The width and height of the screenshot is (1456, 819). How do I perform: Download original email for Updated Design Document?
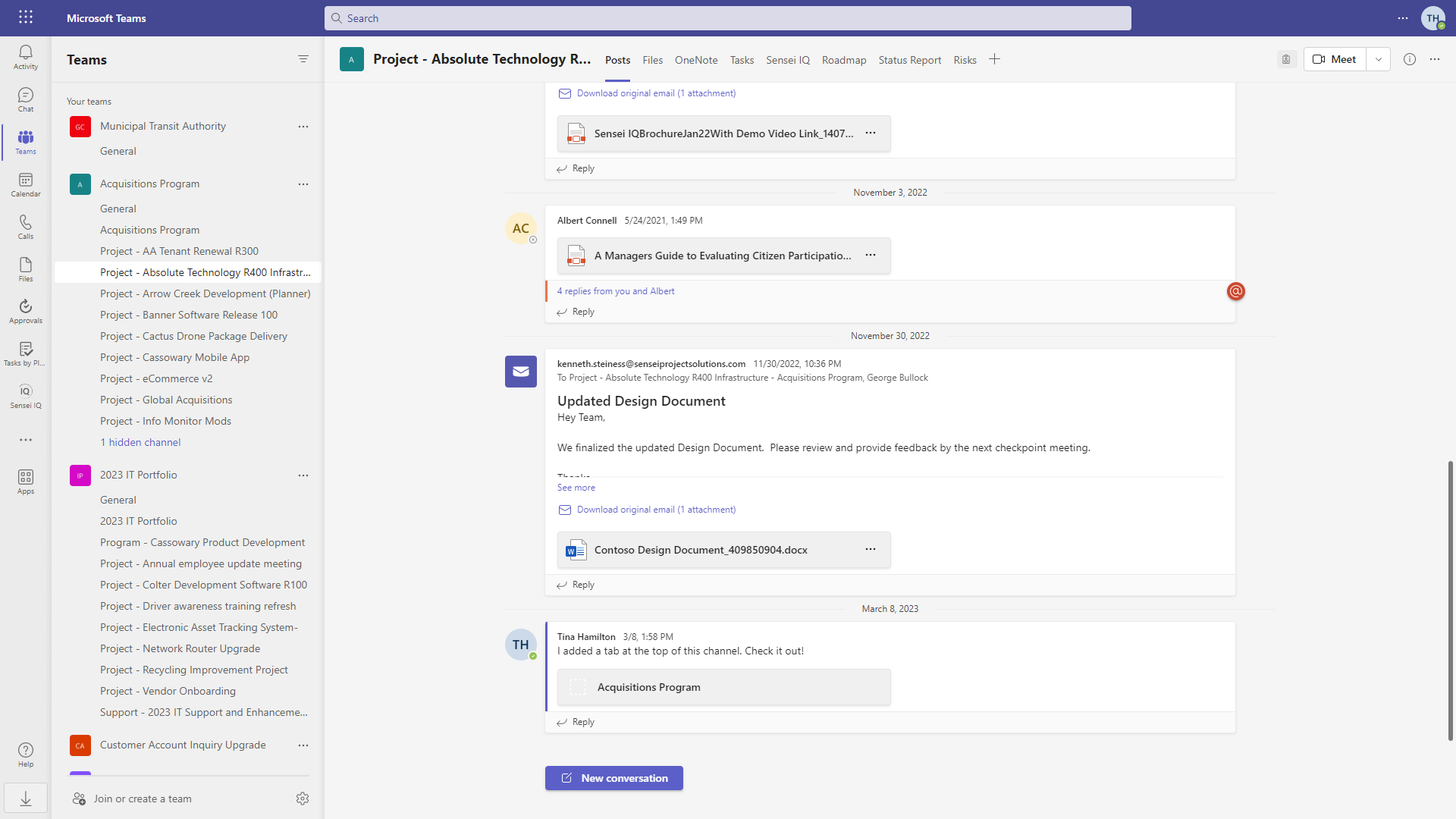click(x=656, y=510)
